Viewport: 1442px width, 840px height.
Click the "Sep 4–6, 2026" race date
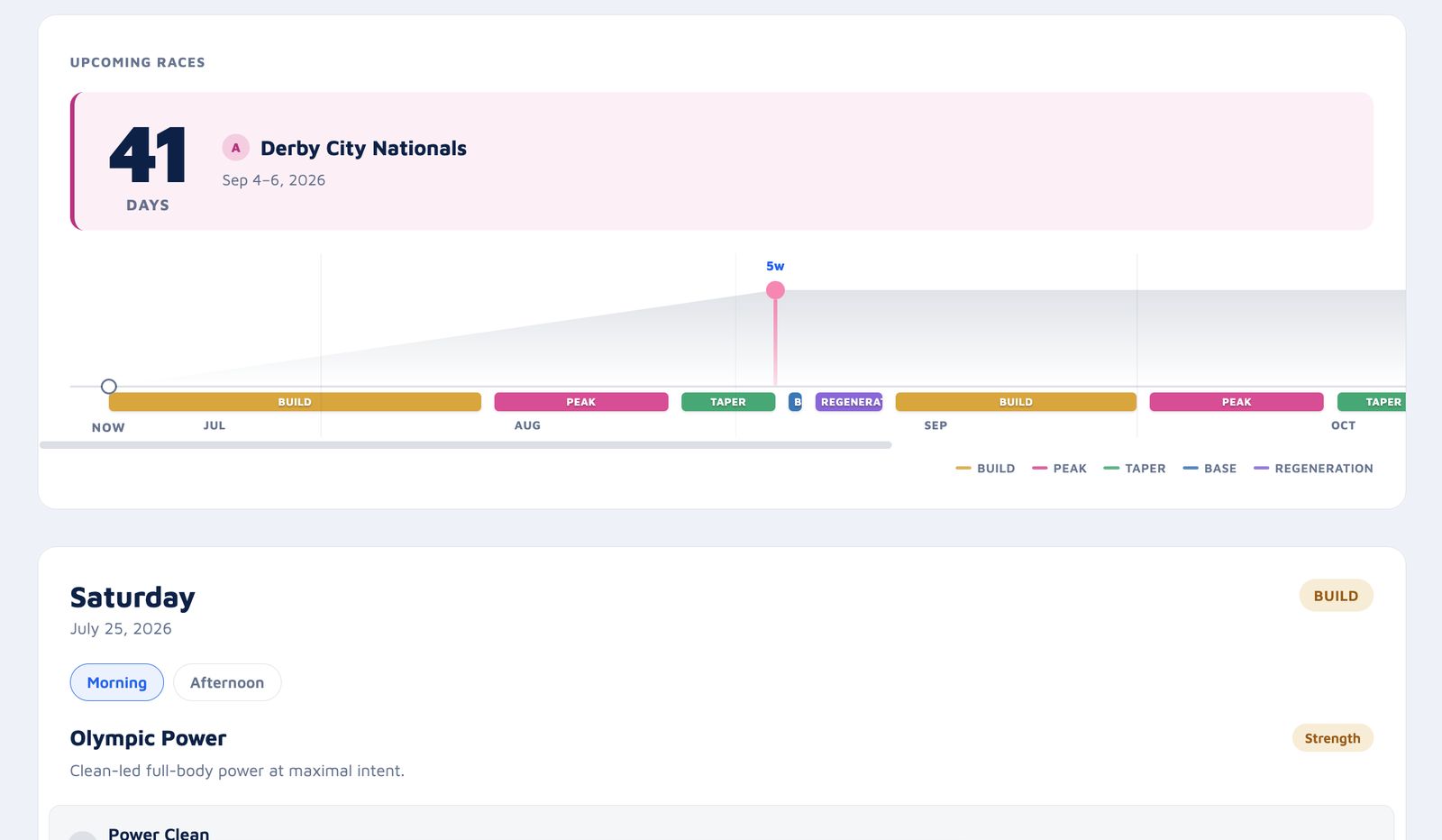[274, 180]
